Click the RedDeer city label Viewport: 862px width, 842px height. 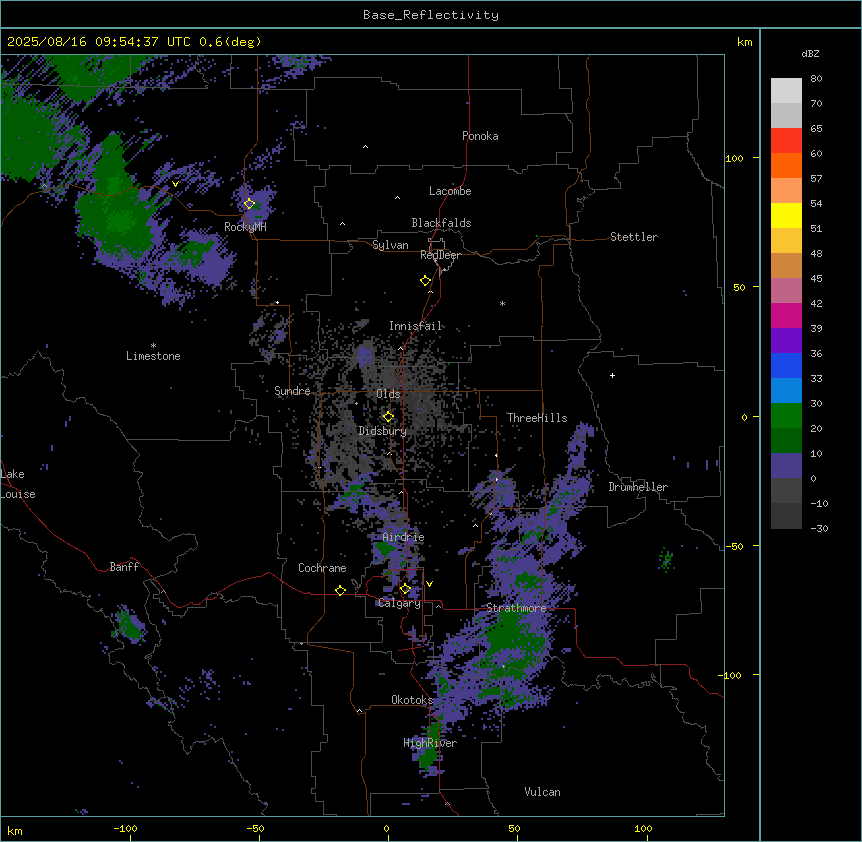440,255
